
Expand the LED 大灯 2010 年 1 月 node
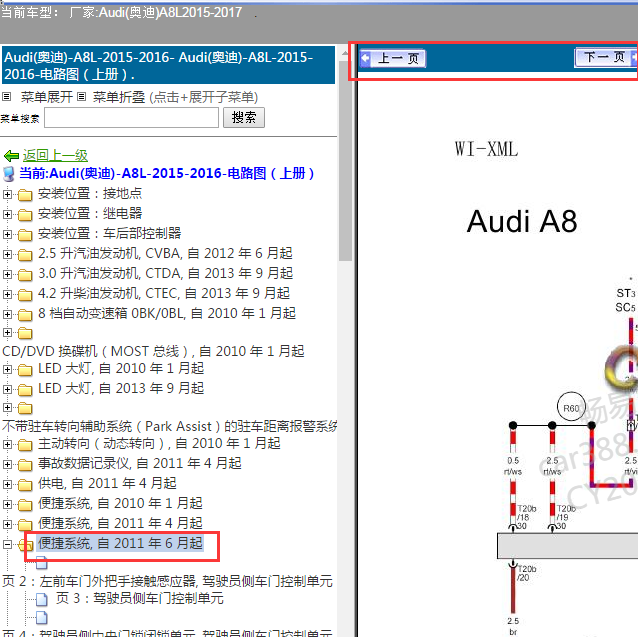7,369
